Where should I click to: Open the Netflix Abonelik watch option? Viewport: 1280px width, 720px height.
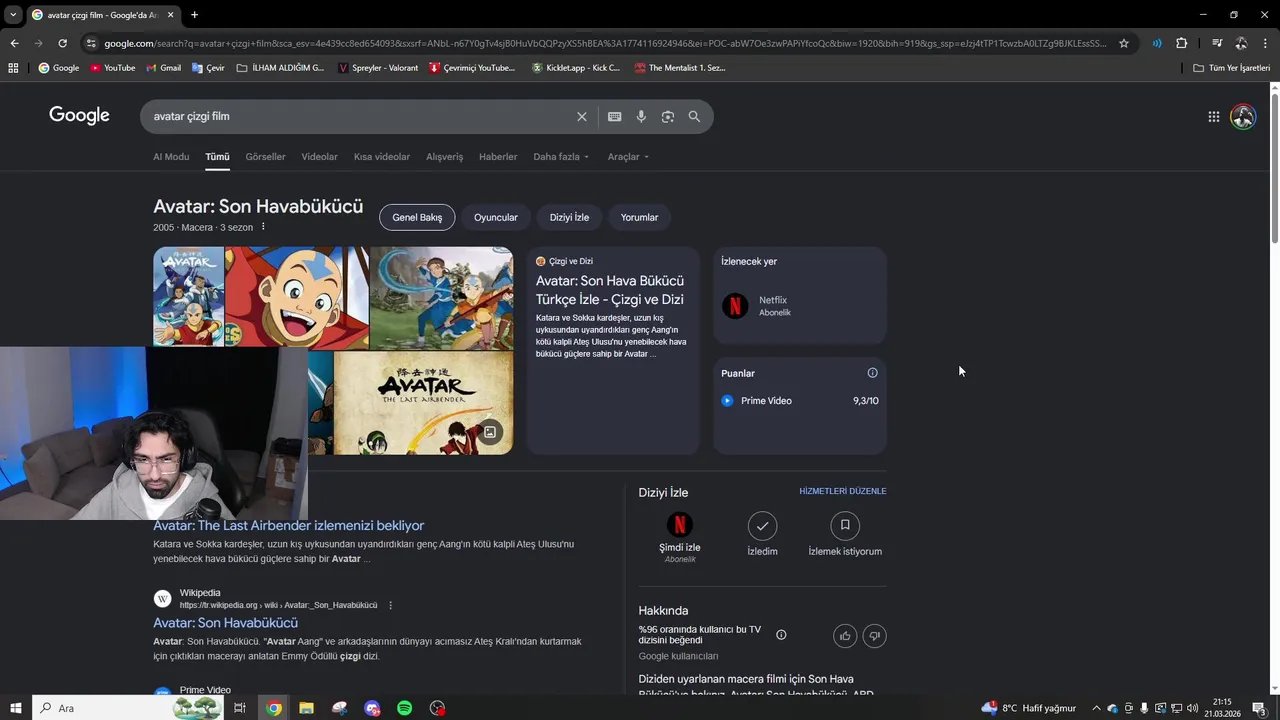[799, 306]
